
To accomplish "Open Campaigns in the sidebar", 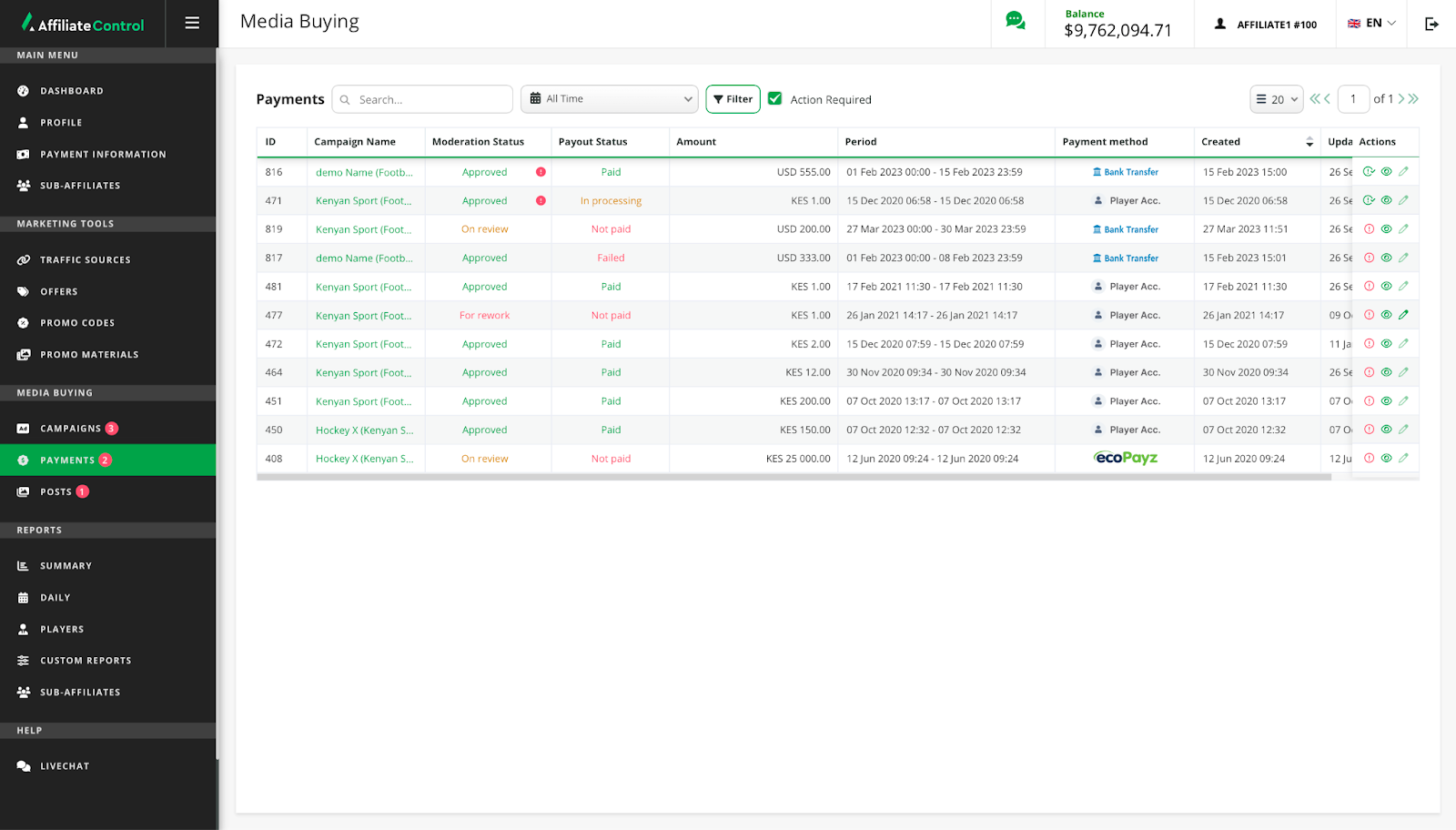I will tap(70, 429).
